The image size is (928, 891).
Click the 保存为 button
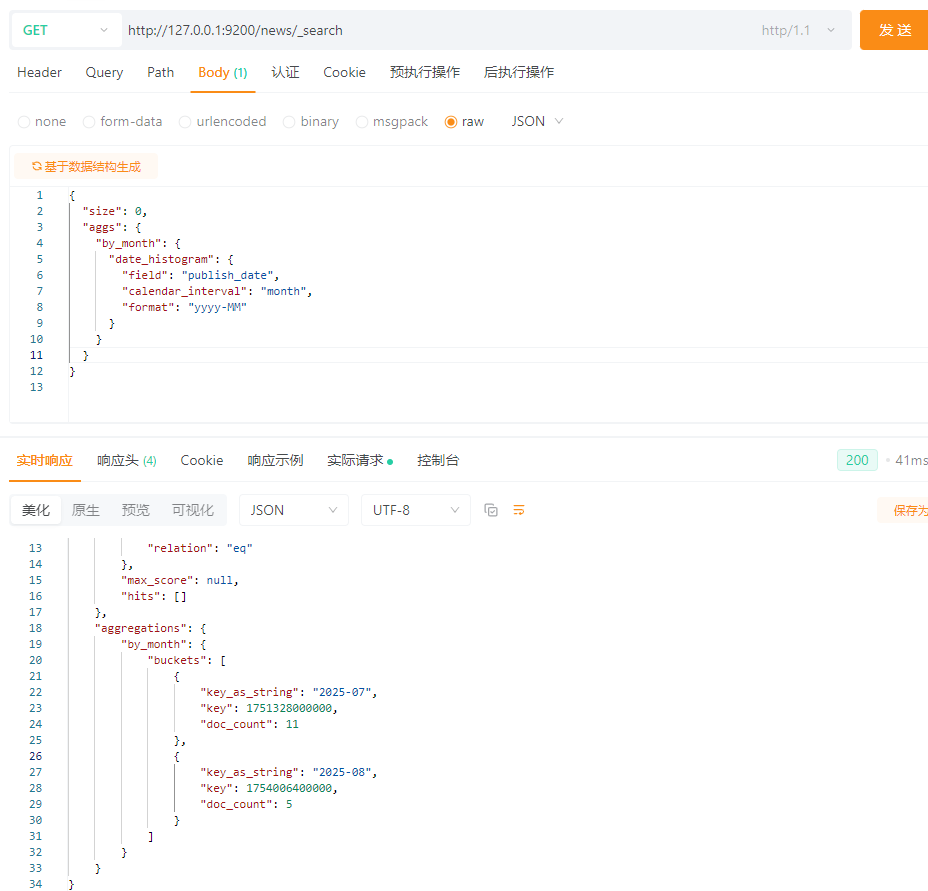(x=903, y=510)
